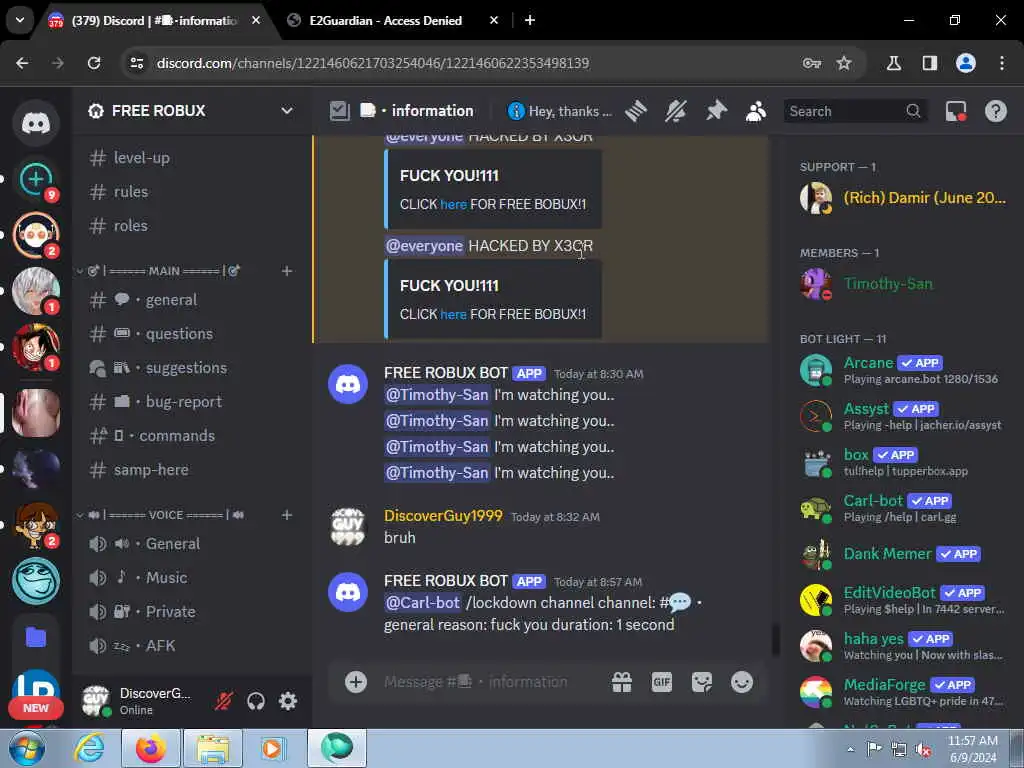Open Chrome Labs flask icon

coord(893,63)
